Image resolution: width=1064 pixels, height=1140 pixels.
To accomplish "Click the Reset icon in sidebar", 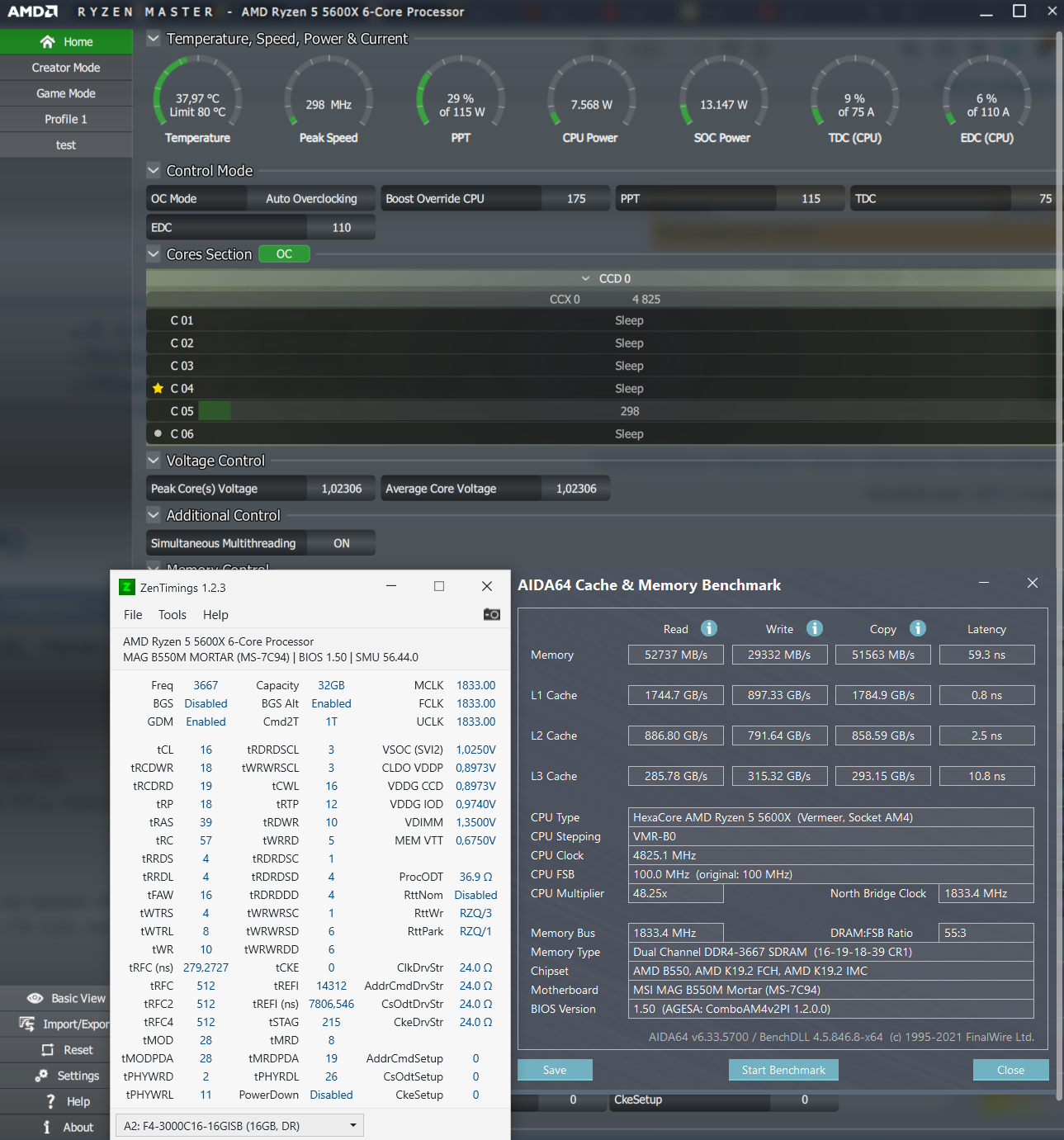I will (x=48, y=1050).
